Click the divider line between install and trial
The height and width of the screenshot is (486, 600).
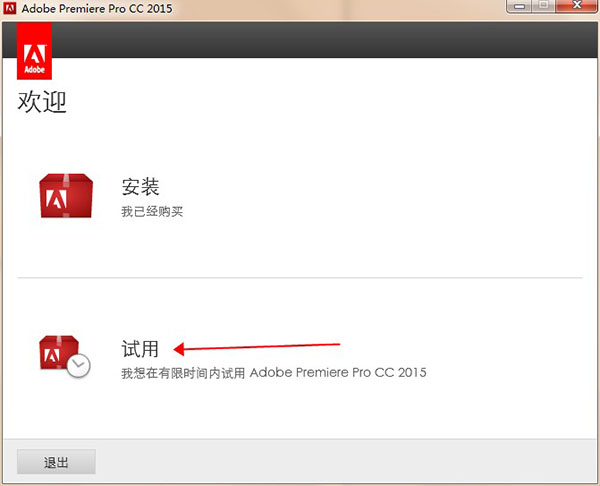click(300, 278)
